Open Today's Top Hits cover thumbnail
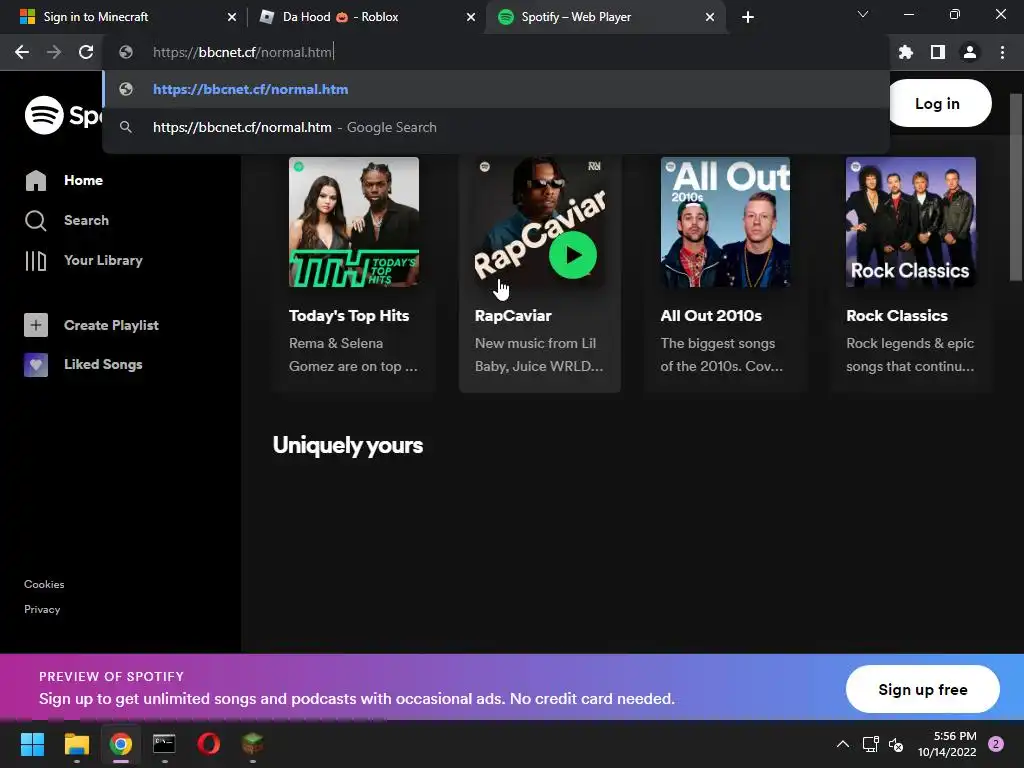Screen dimensions: 1024x768 click(x=354, y=221)
